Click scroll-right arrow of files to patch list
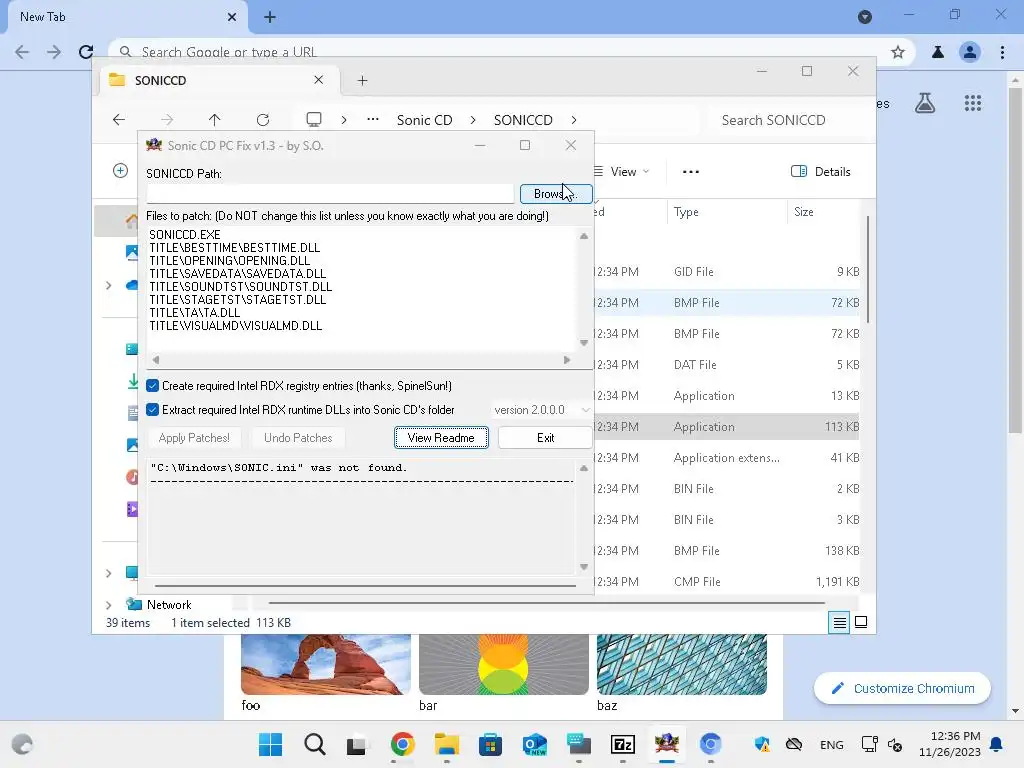 click(566, 360)
